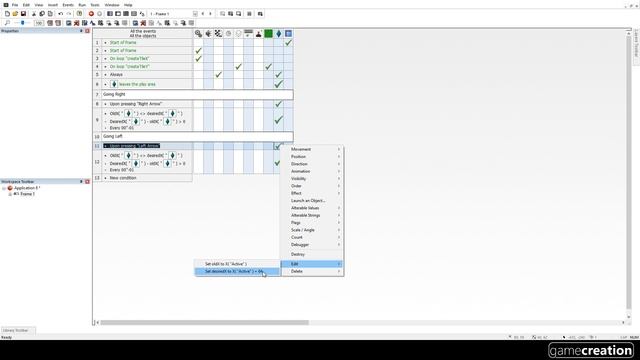Click the Paste toolbar icon

[50, 14]
